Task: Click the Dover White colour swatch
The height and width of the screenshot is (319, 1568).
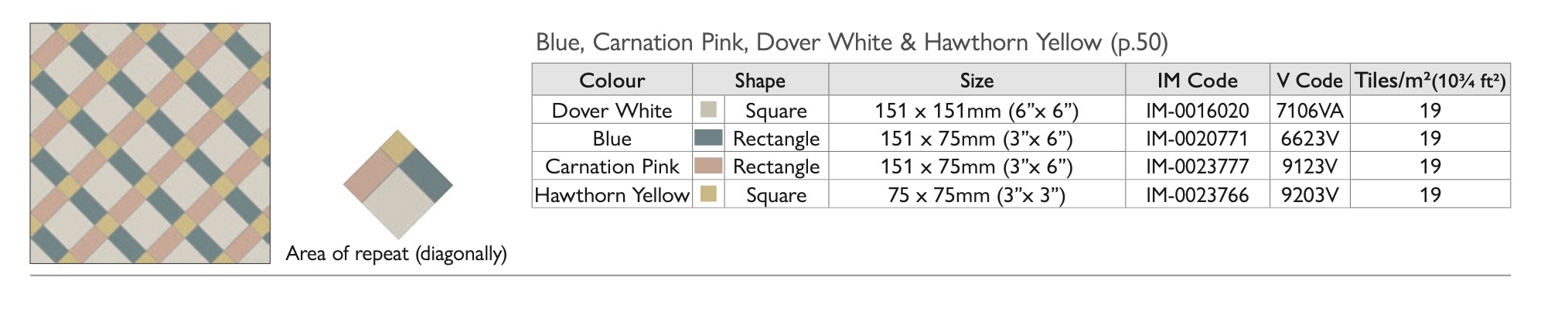Action: [x=707, y=110]
